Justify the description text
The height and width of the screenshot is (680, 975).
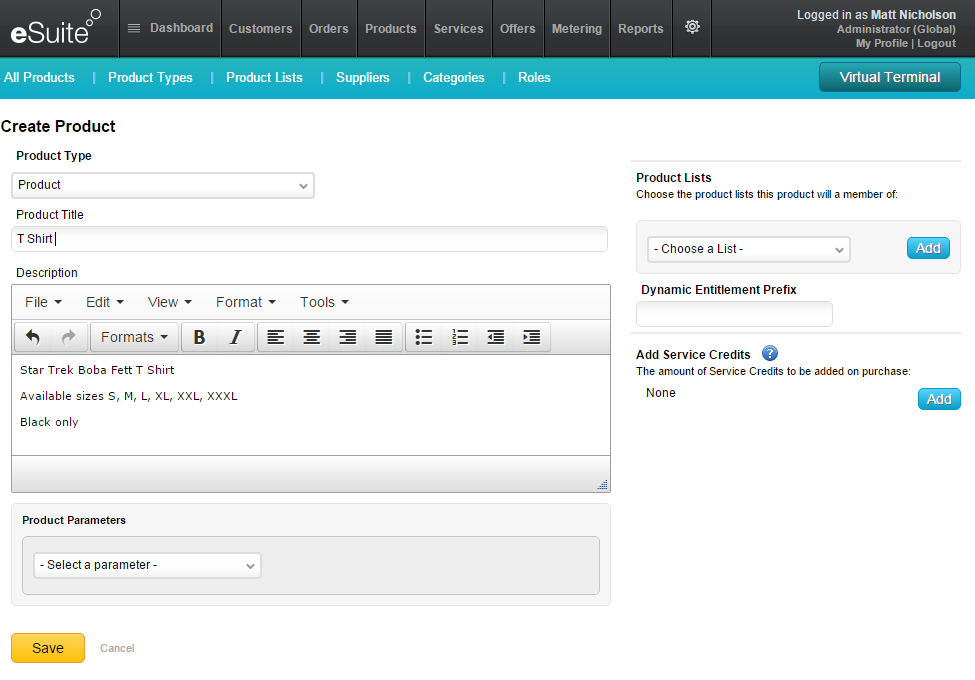(x=384, y=337)
